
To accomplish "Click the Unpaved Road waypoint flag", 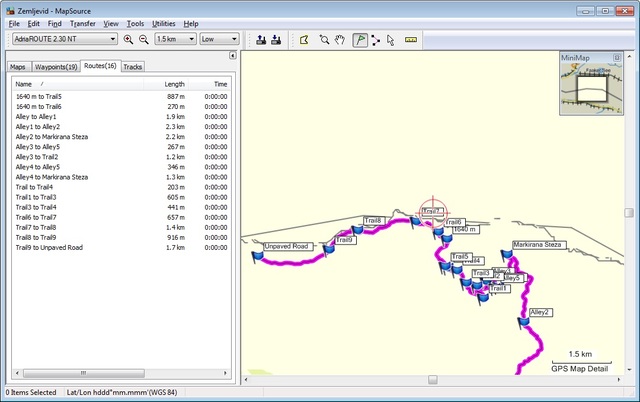I will point(258,257).
